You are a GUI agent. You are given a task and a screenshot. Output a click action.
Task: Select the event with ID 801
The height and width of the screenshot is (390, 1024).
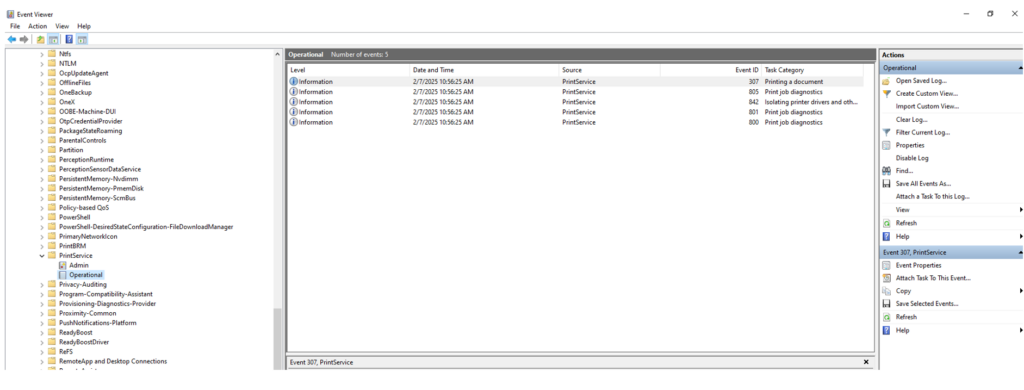coord(575,112)
